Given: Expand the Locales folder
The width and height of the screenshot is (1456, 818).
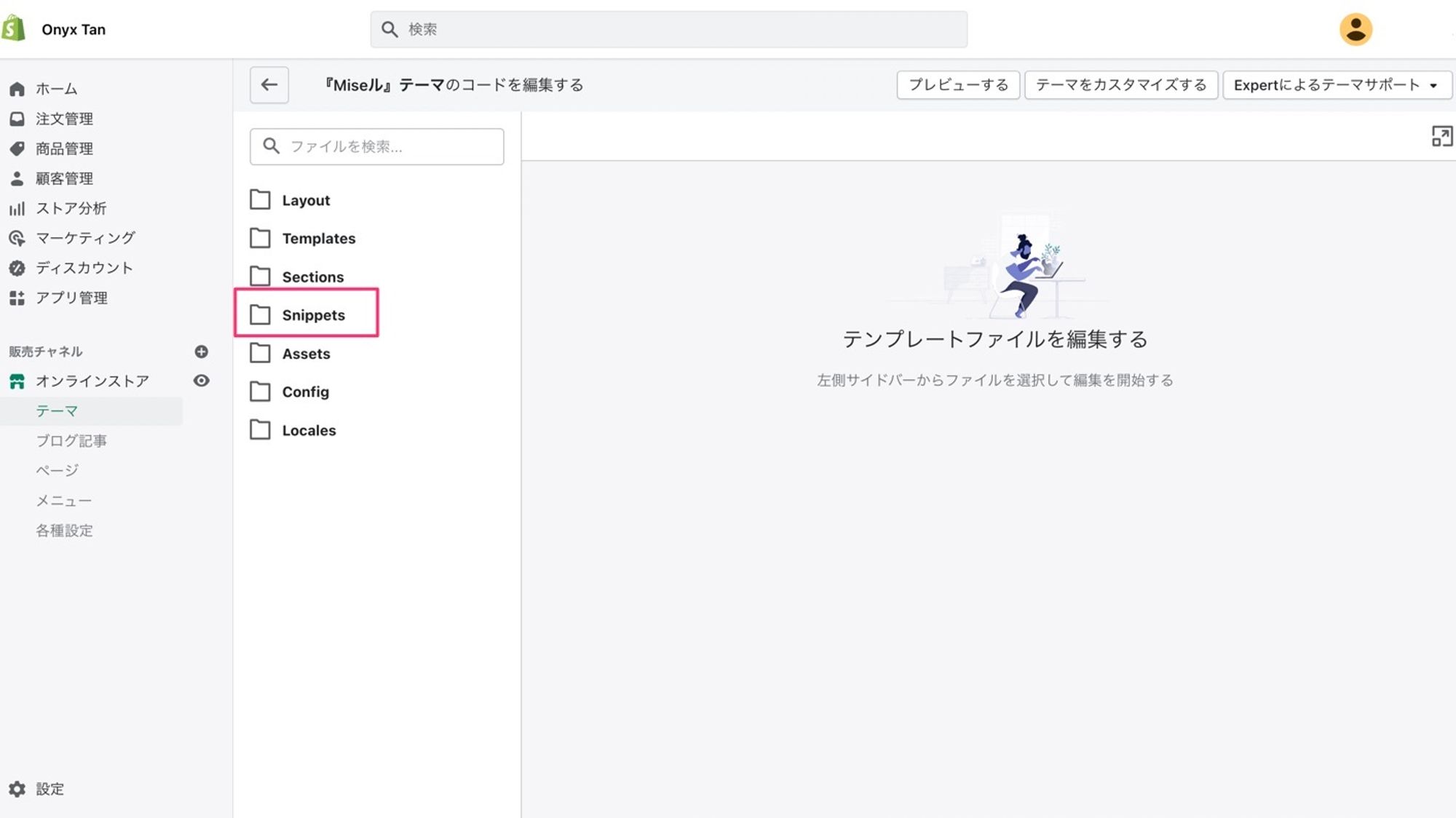Looking at the screenshot, I should coord(309,431).
